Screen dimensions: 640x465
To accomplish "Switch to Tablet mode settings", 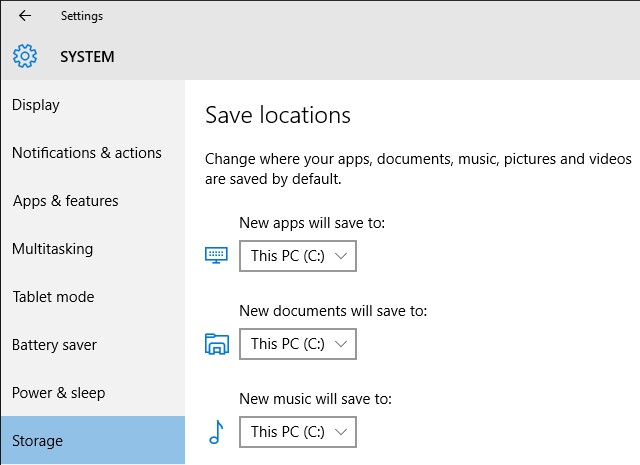I will (x=53, y=297).
